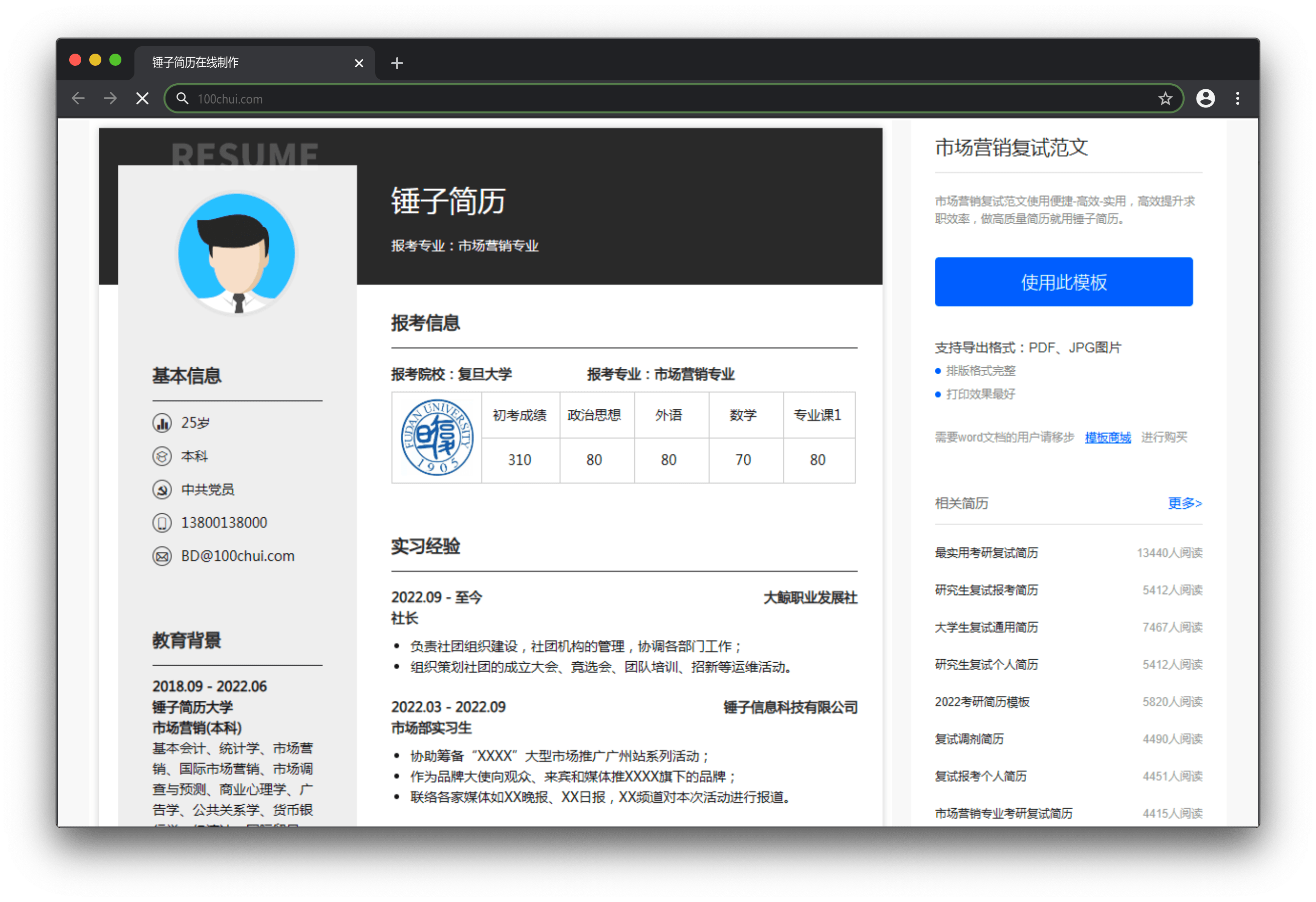Click the 基本信息 sidebar heading

[x=186, y=376]
